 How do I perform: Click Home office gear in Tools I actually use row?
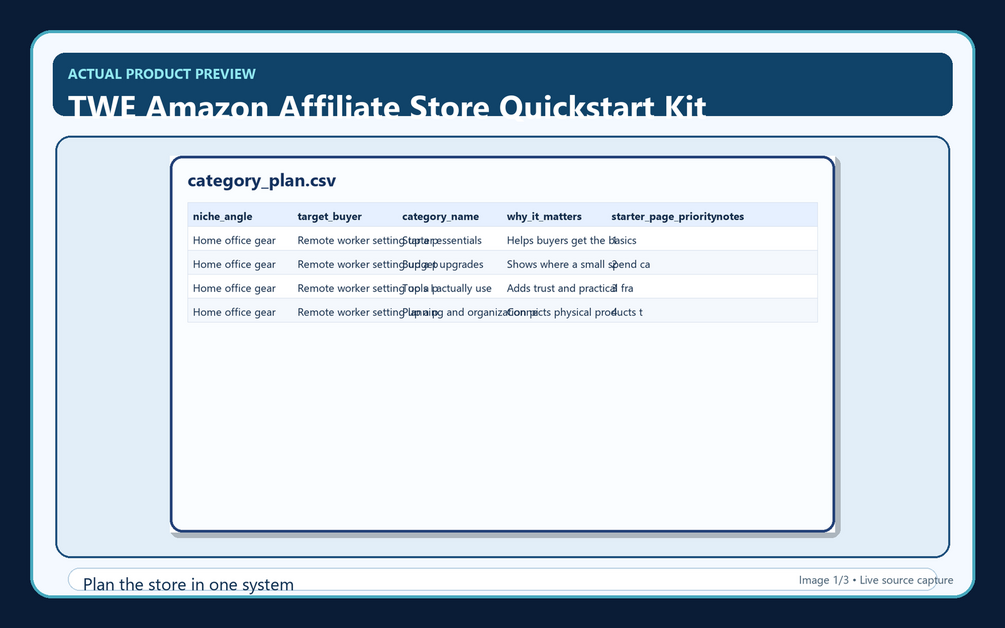coord(234,288)
